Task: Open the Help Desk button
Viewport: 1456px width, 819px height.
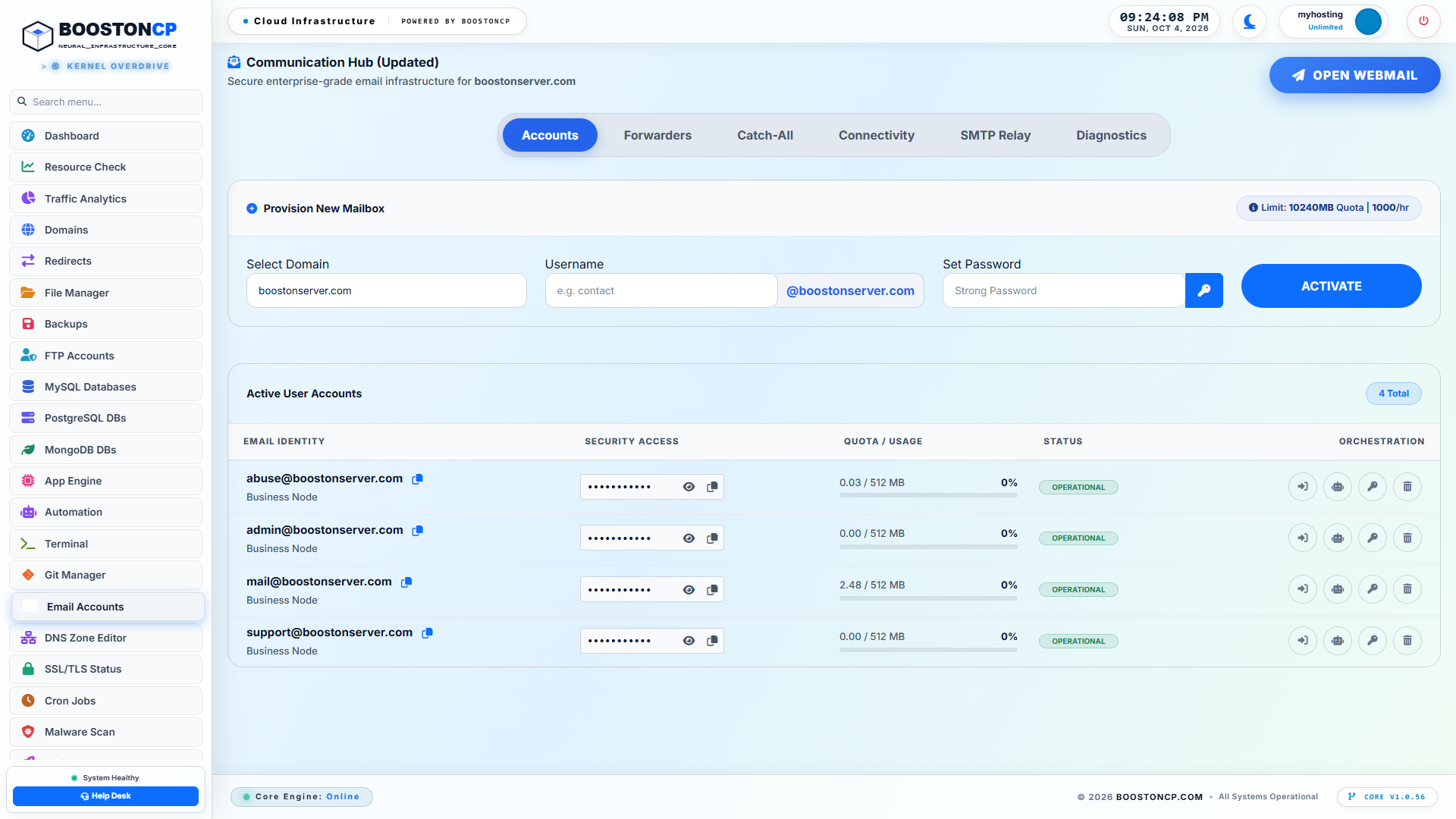Action: tap(105, 796)
